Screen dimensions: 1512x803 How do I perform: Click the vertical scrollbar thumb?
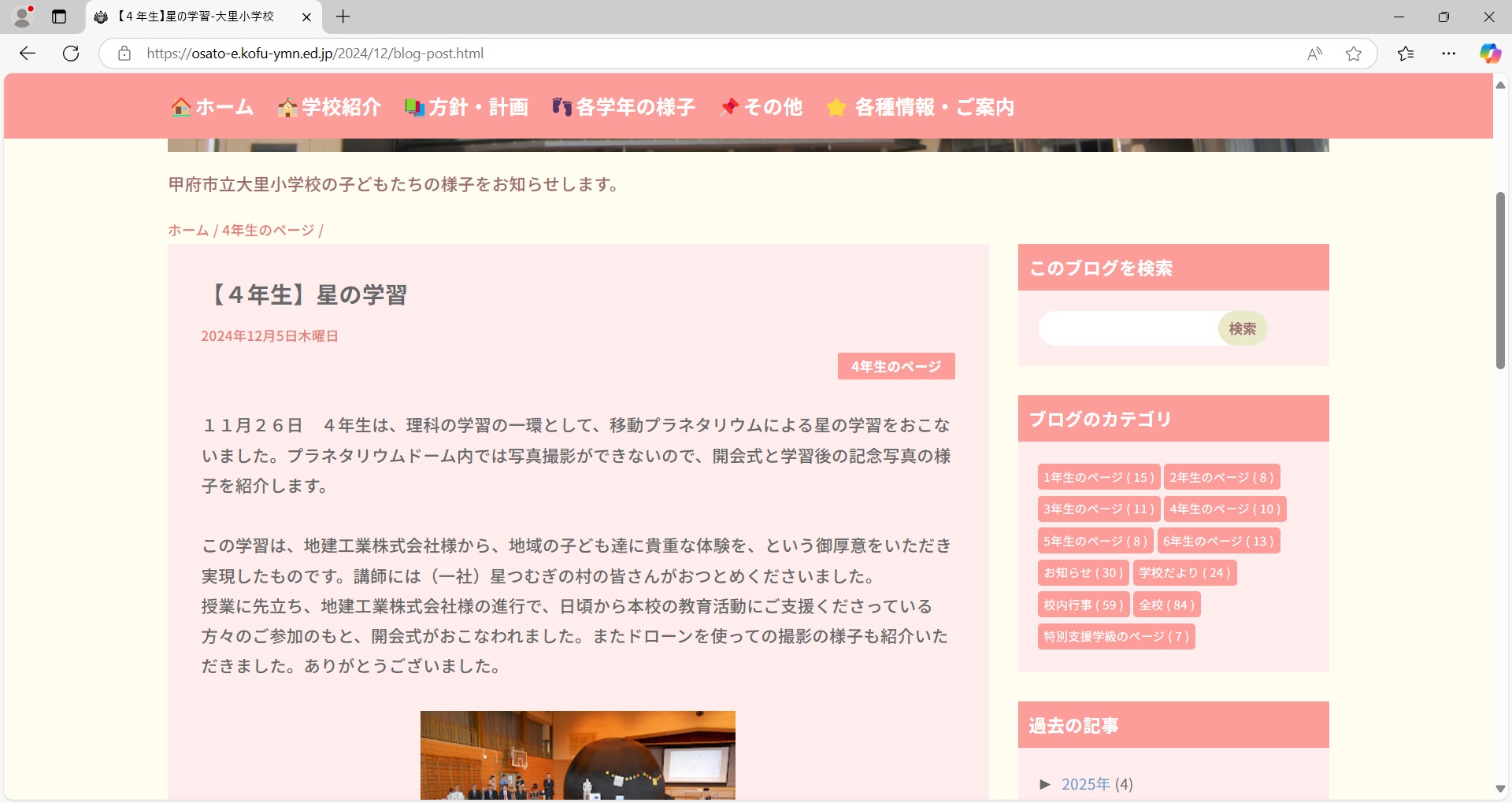1501,280
